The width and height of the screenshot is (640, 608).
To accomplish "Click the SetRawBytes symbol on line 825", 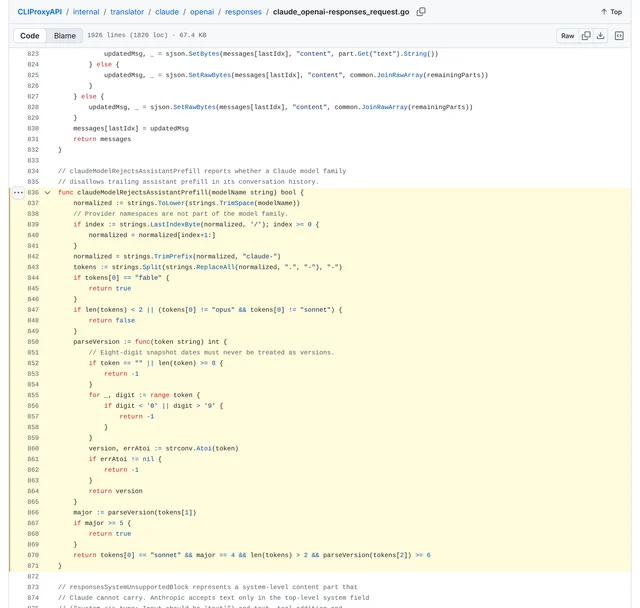I will click(210, 75).
